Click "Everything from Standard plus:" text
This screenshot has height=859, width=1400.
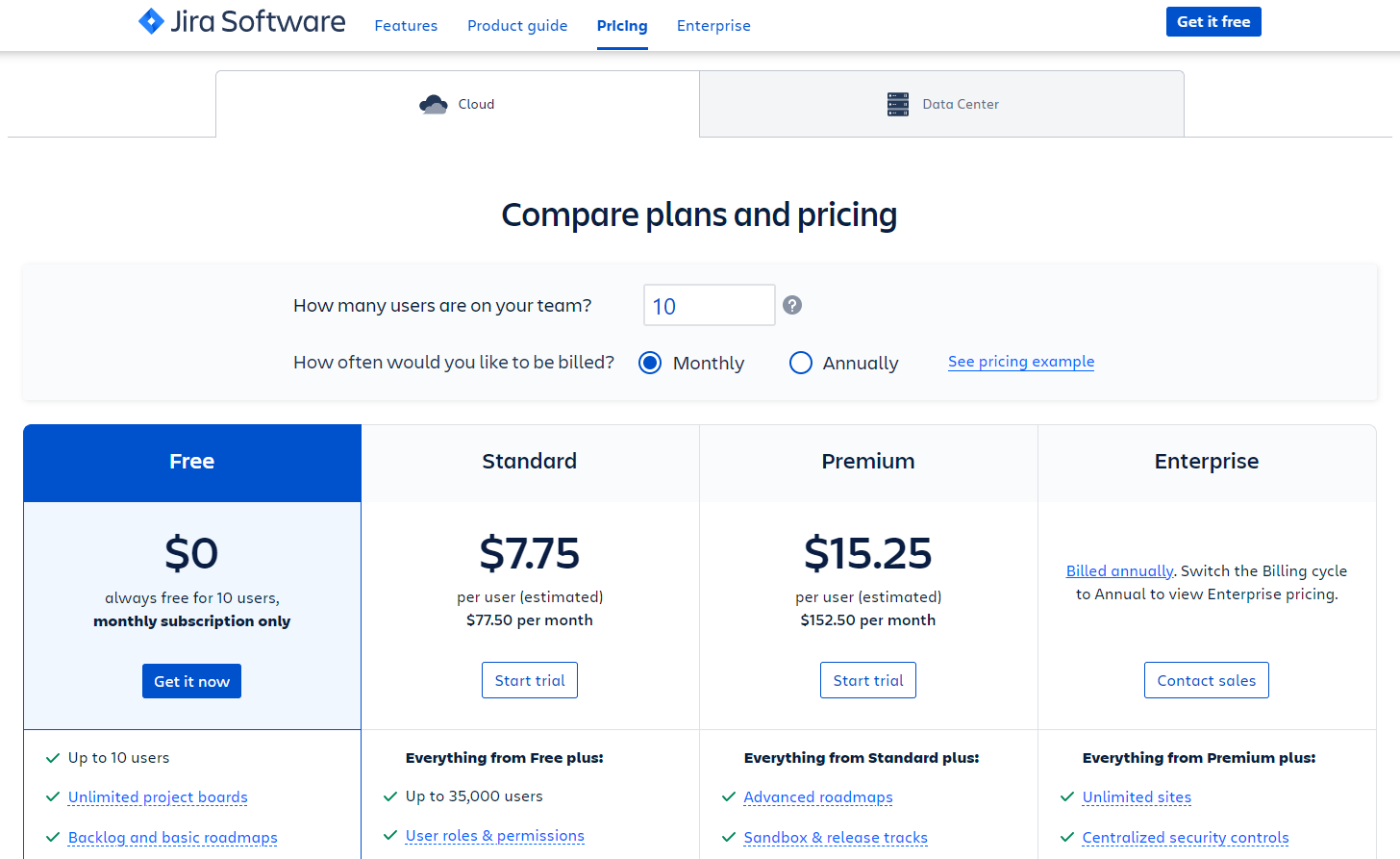click(x=862, y=758)
